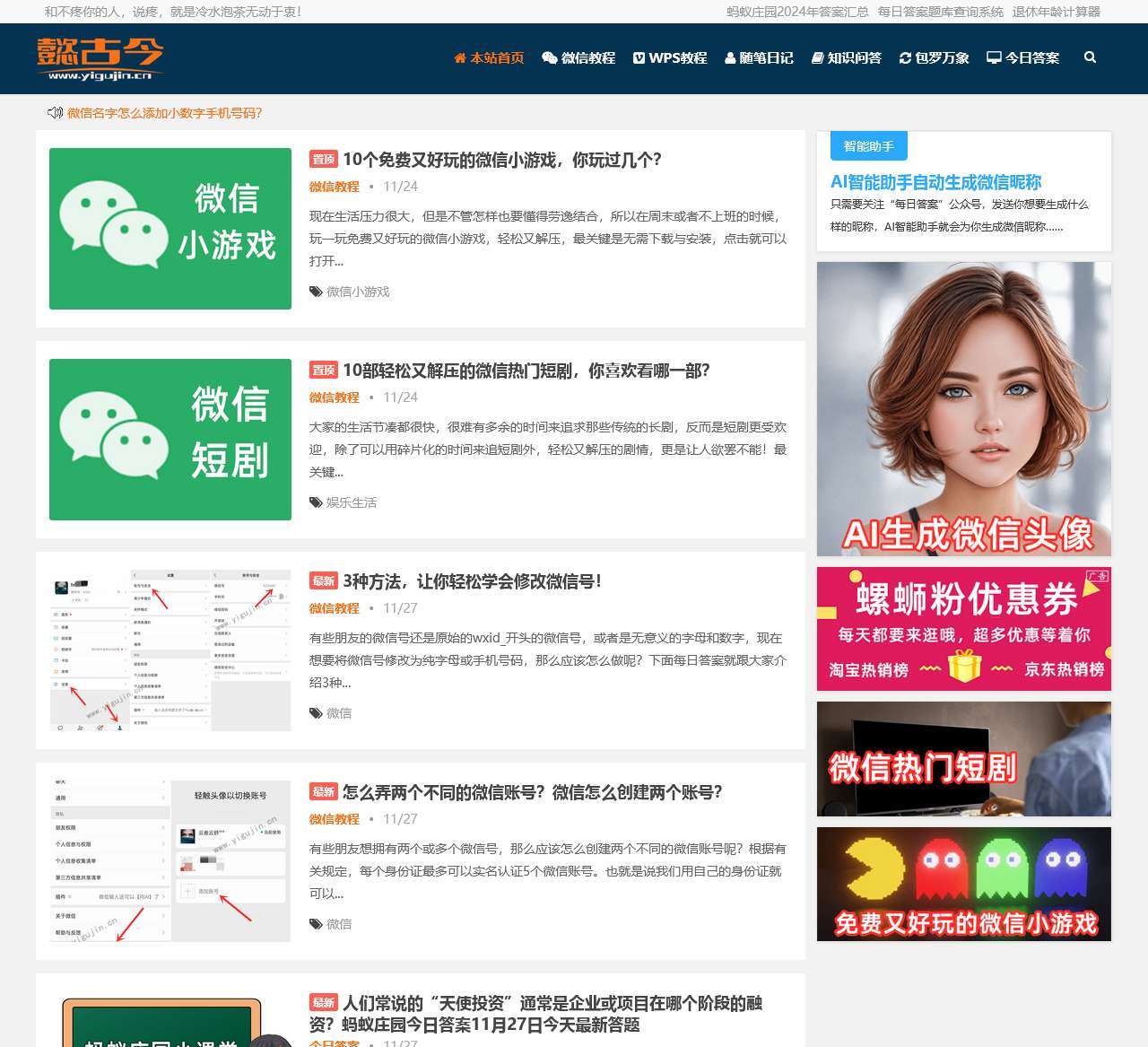The image size is (1148, 1047).
Task: Open article 怎么弄两个不同的微信账号
Action: click(533, 792)
